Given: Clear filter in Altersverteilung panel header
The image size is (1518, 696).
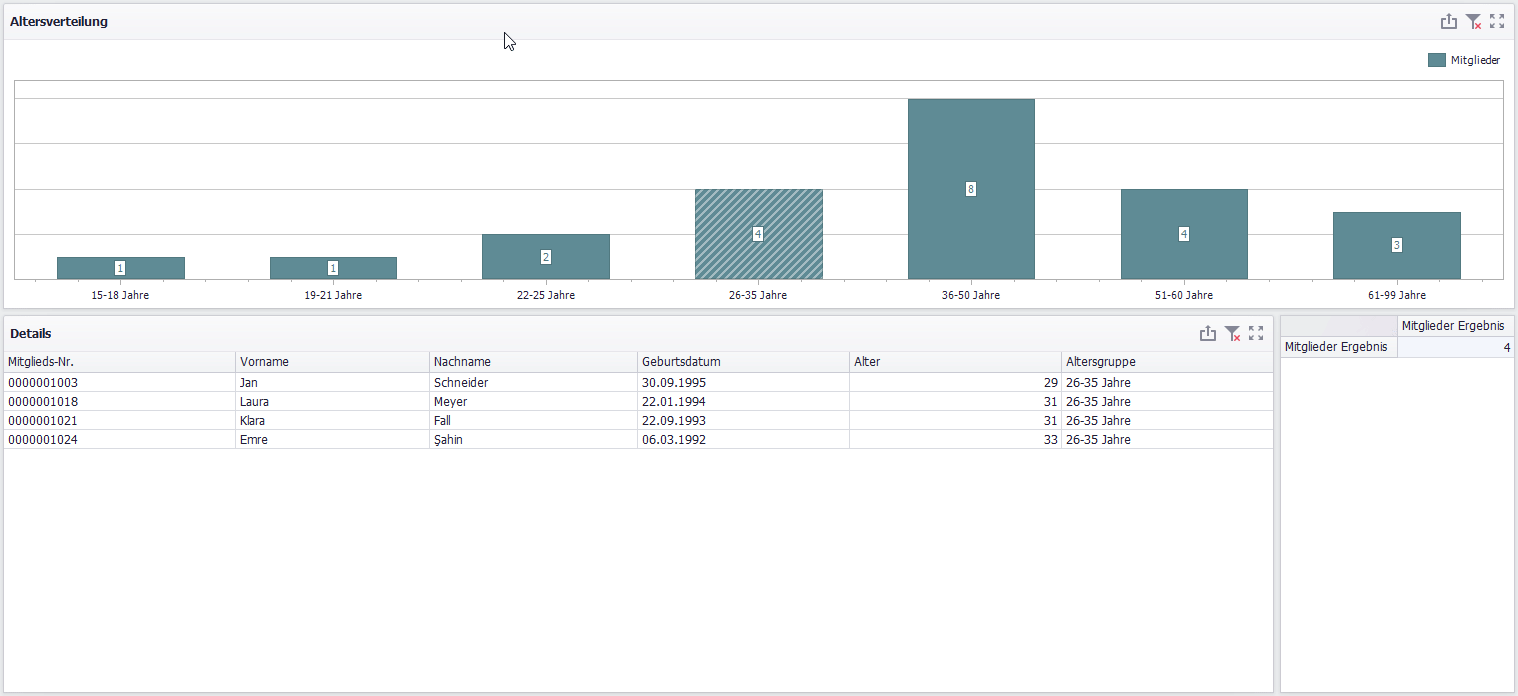Looking at the screenshot, I should (1473, 21).
